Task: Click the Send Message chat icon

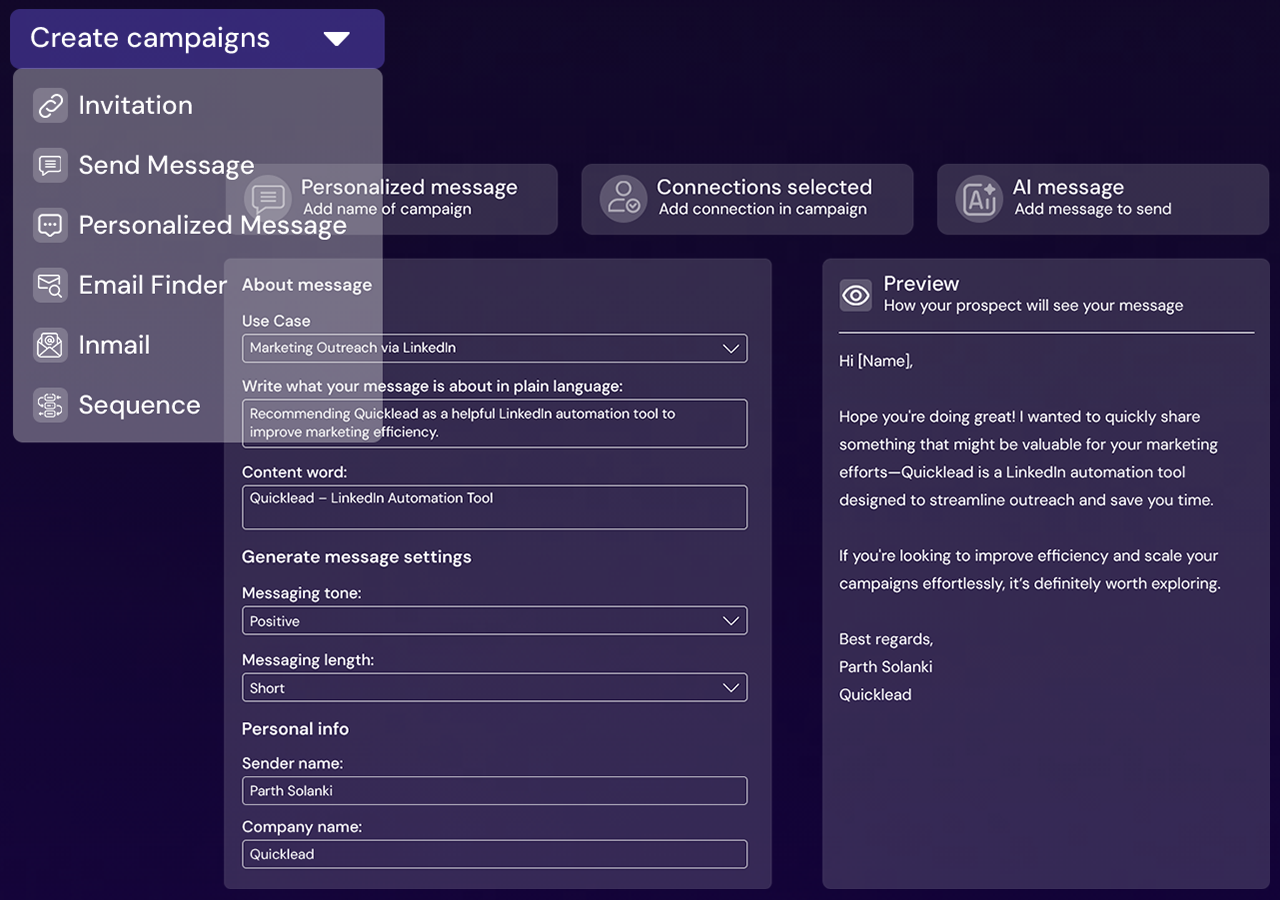Action: pos(50,165)
